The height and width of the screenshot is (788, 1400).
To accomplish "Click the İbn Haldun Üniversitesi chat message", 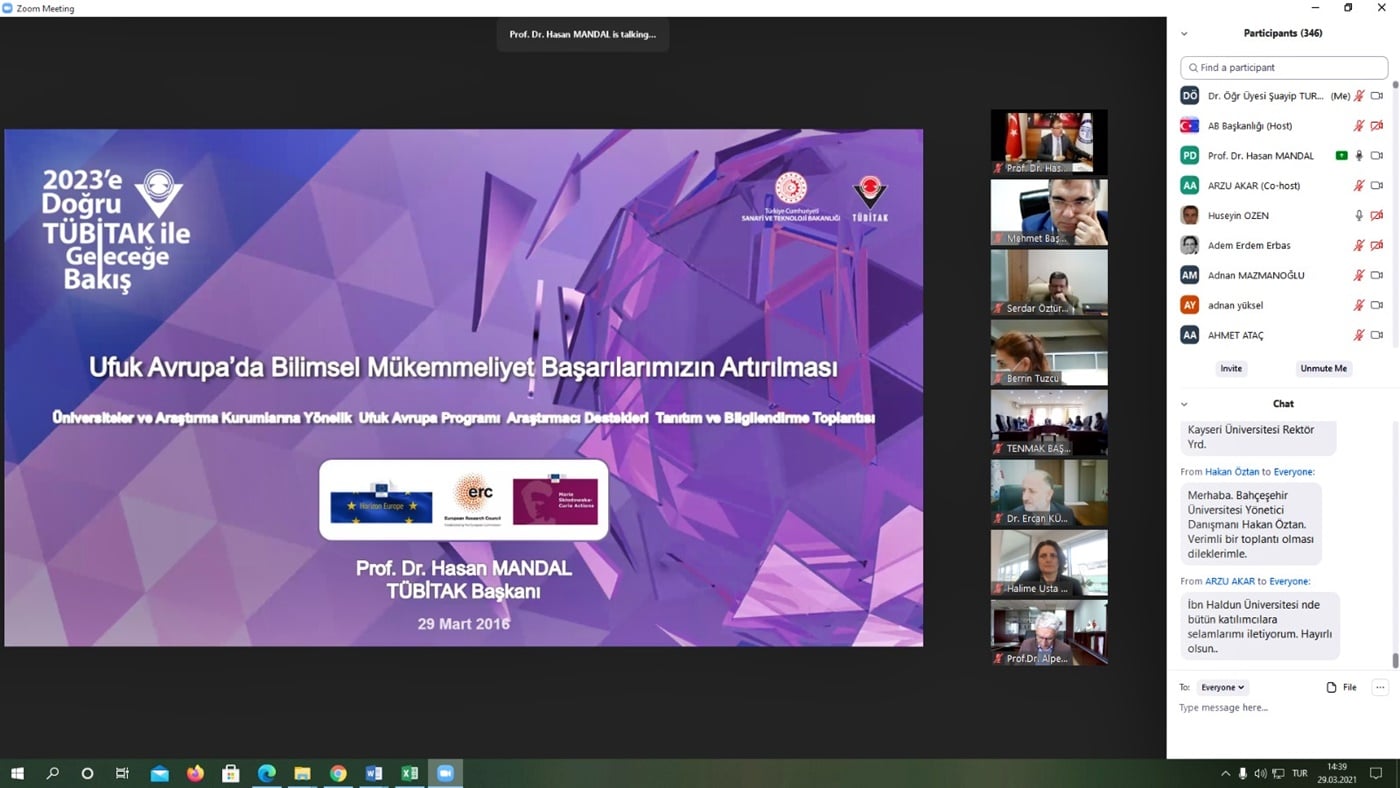I will coord(1260,626).
